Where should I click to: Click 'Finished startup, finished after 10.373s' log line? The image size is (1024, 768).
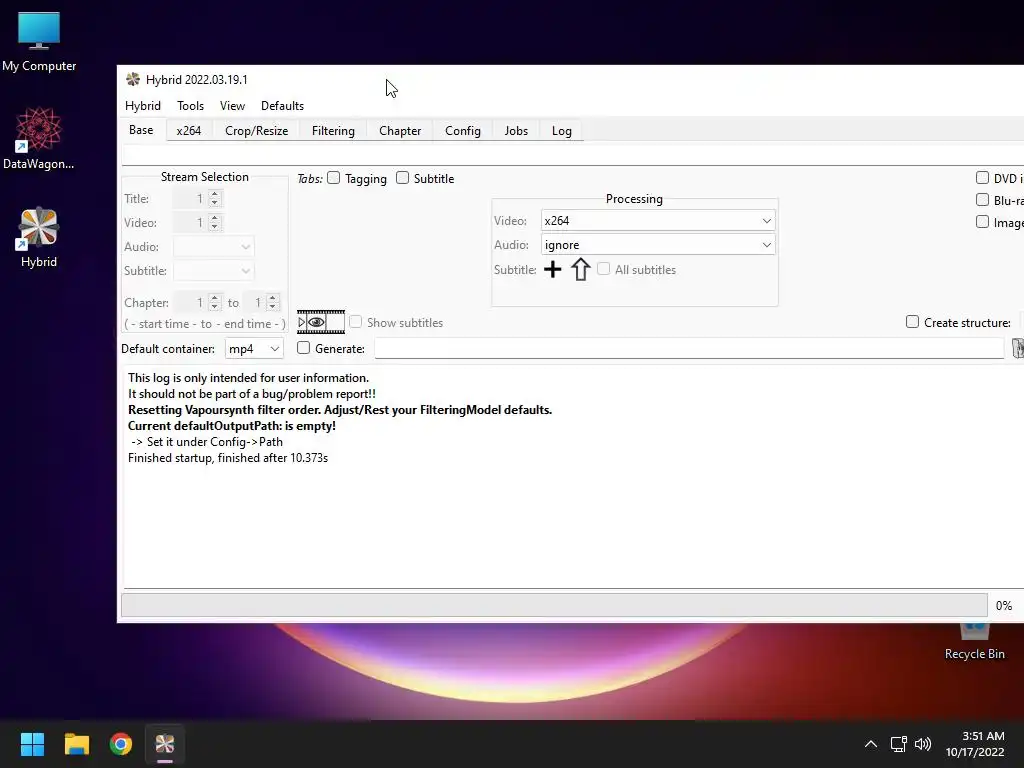pyautogui.click(x=228, y=458)
